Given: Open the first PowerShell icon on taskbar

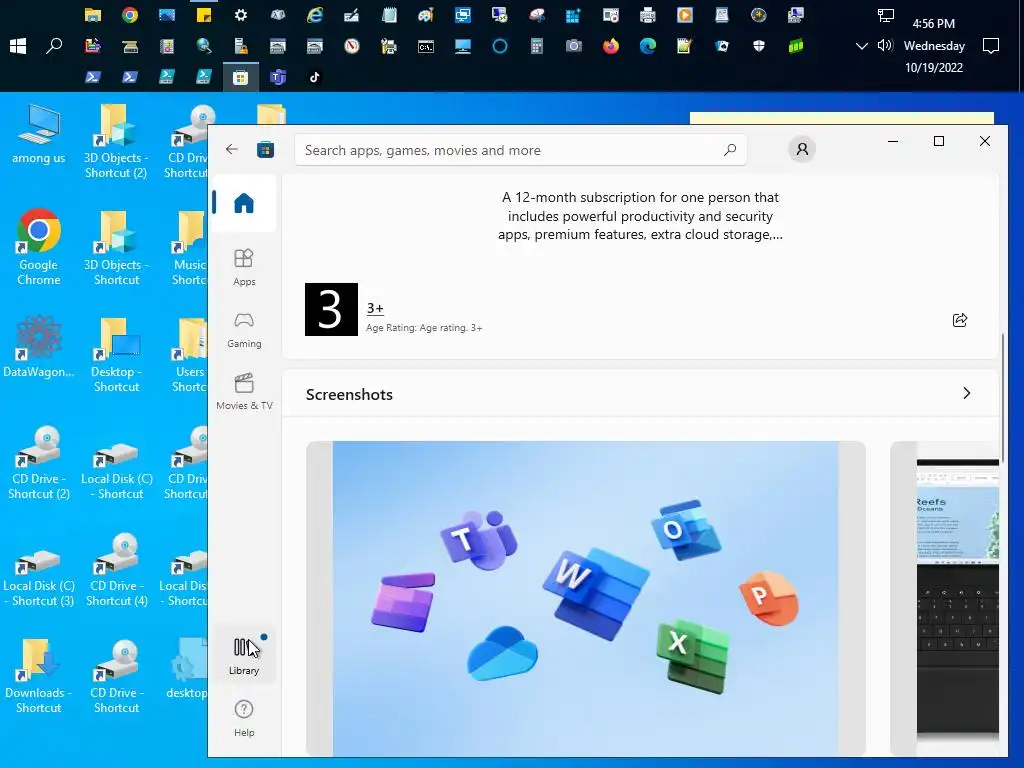Looking at the screenshot, I should [x=93, y=77].
